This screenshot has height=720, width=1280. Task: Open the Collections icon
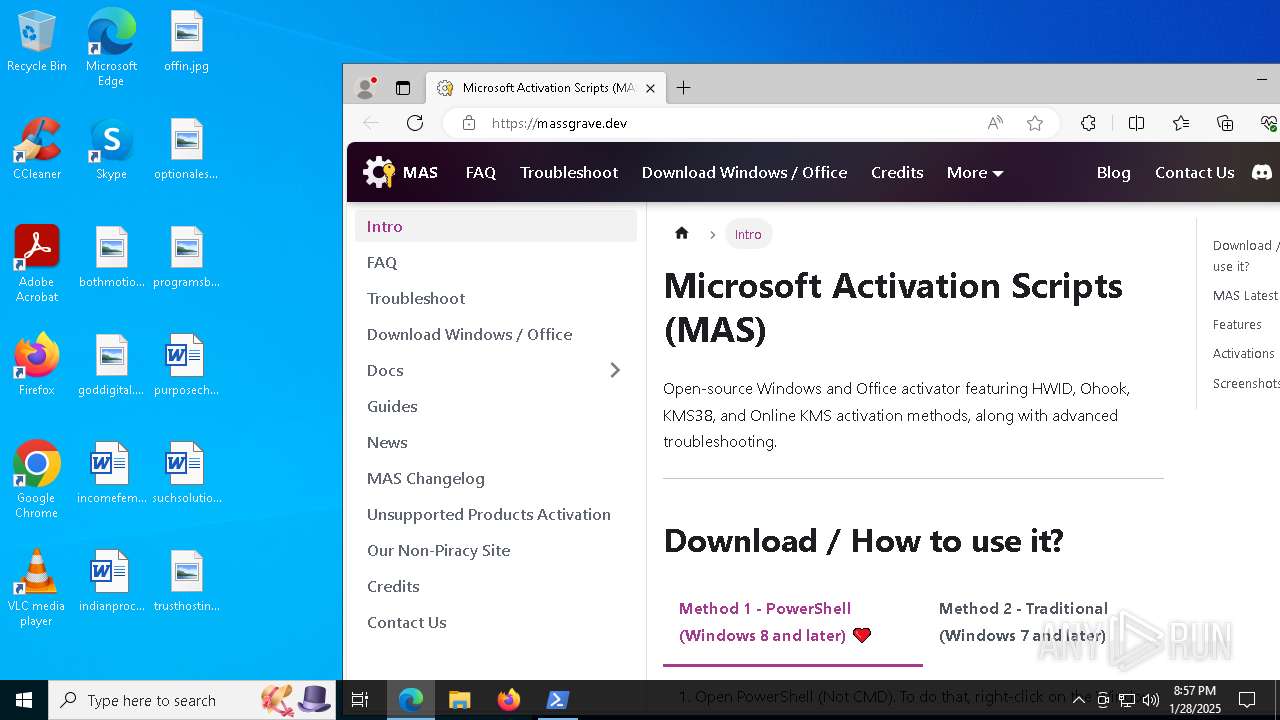pyautogui.click(x=1225, y=123)
